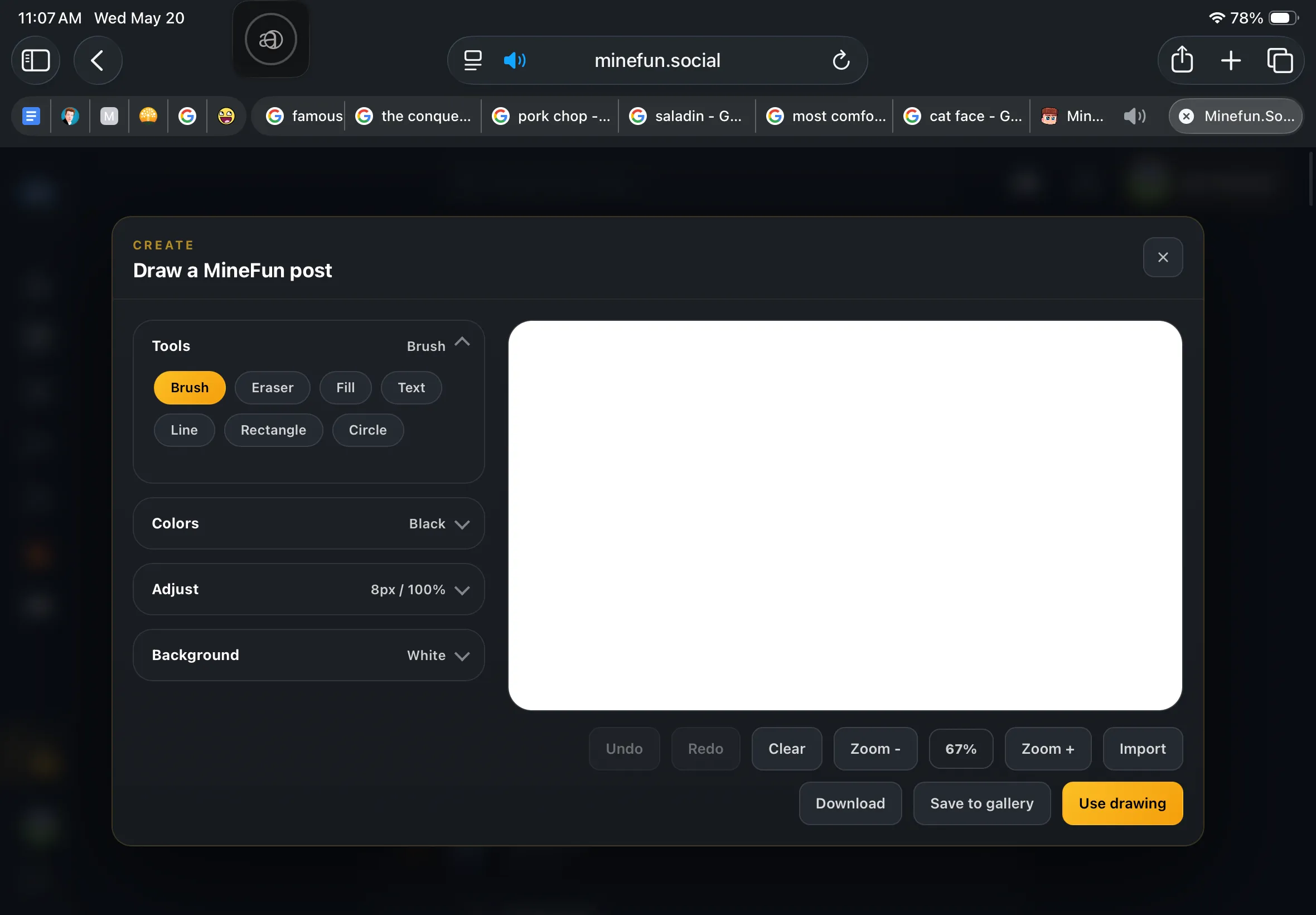Close the Minefun.So... tab
Image resolution: width=1316 pixels, height=915 pixels.
point(1186,117)
